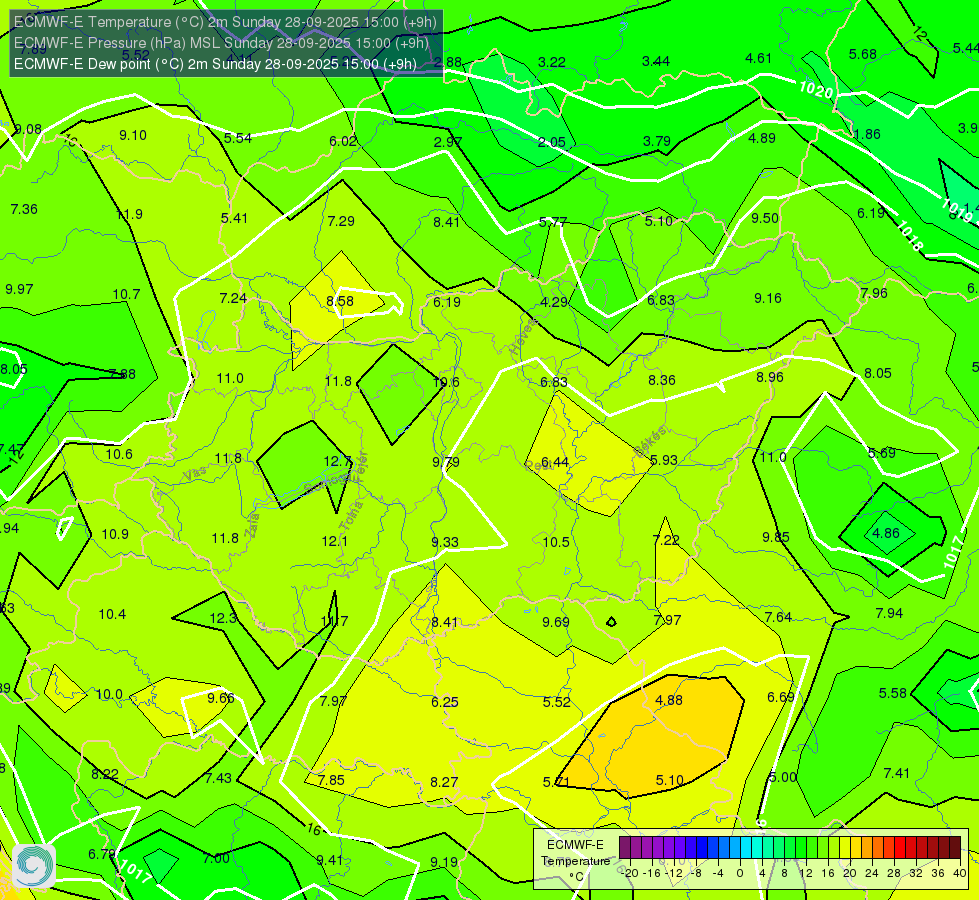Click the grid value 6.44
This screenshot has height=900, width=979.
pos(555,462)
